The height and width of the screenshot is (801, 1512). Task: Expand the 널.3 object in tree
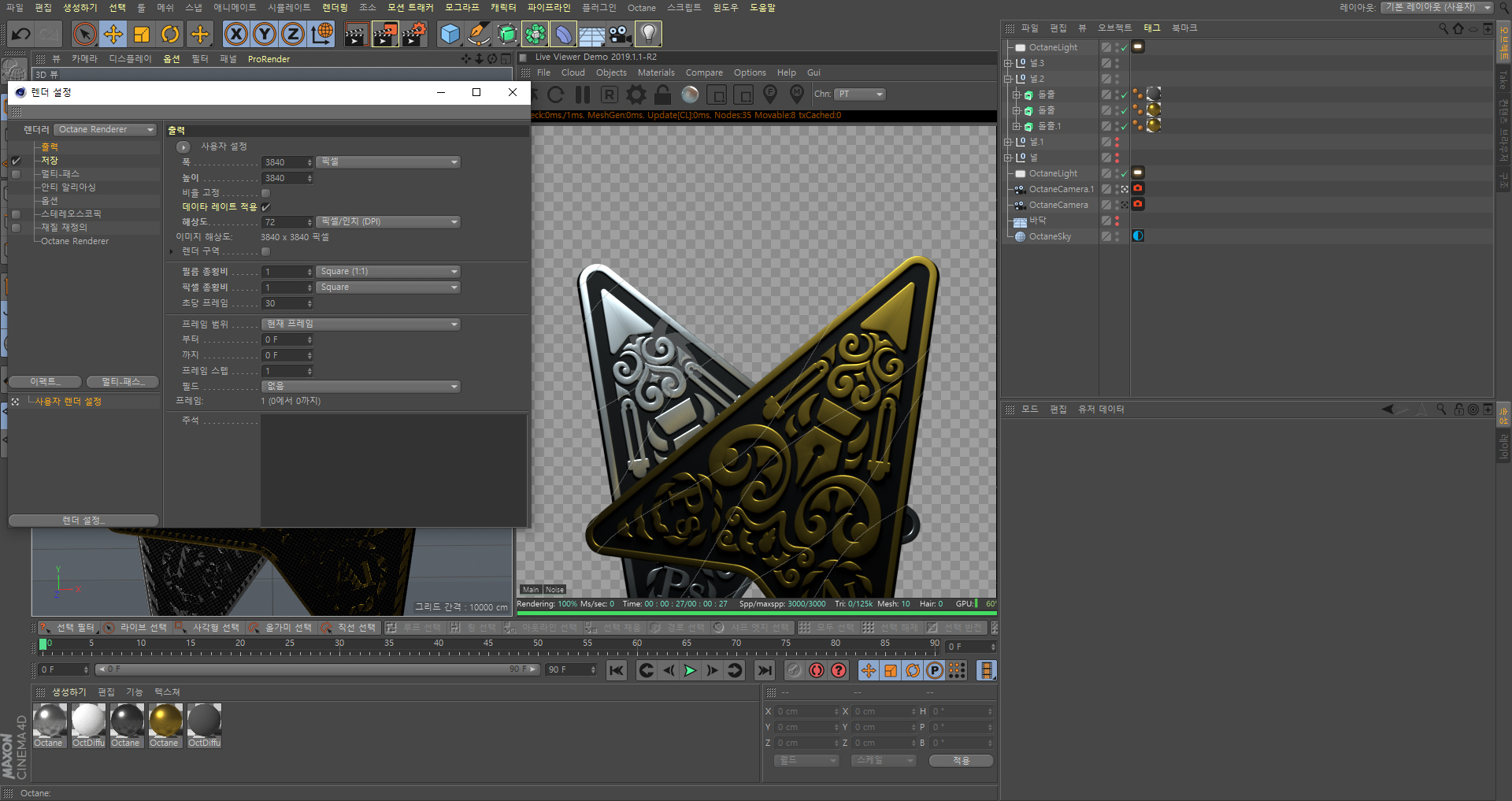tap(1008, 63)
